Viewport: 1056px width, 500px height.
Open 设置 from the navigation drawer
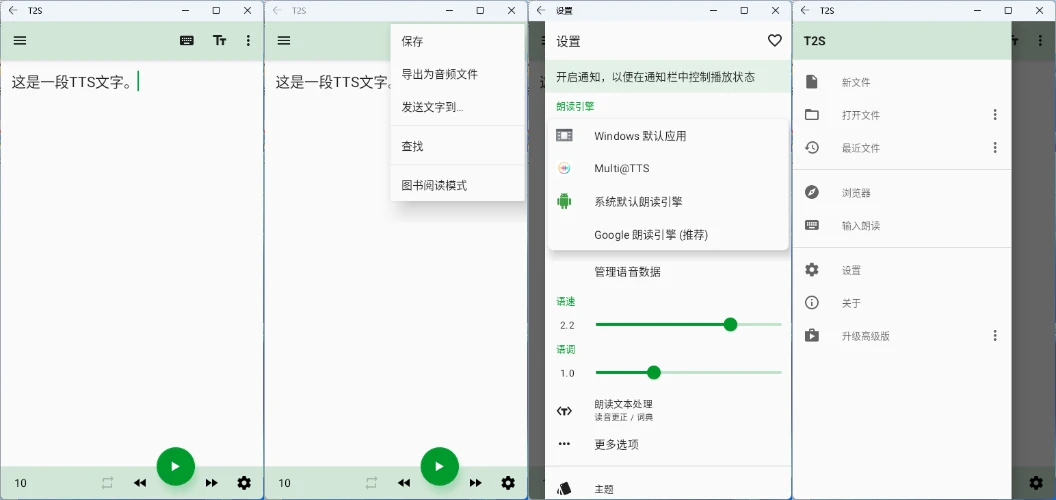pyautogui.click(x=850, y=270)
